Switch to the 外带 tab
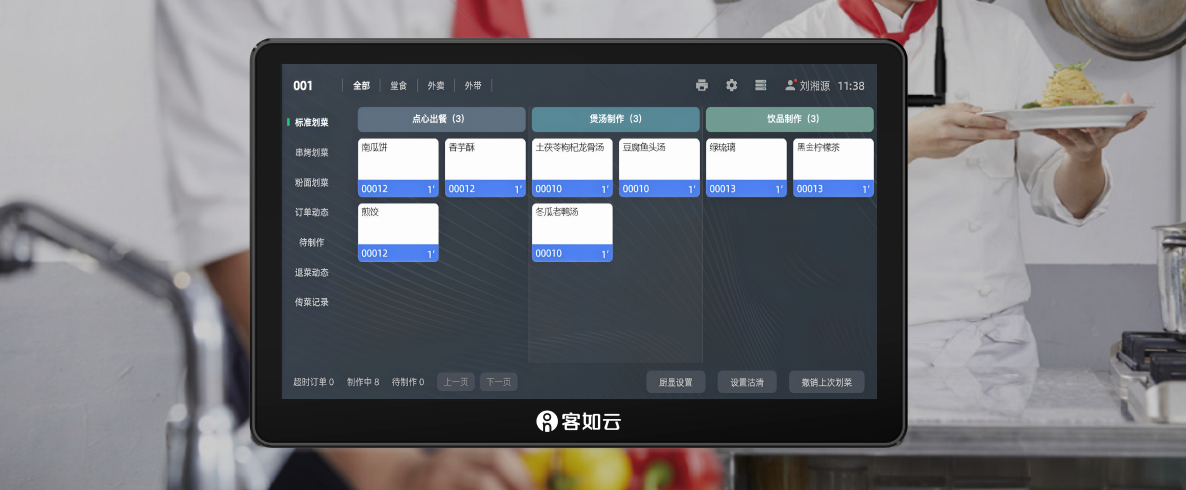The image size is (1186, 490). (473, 86)
